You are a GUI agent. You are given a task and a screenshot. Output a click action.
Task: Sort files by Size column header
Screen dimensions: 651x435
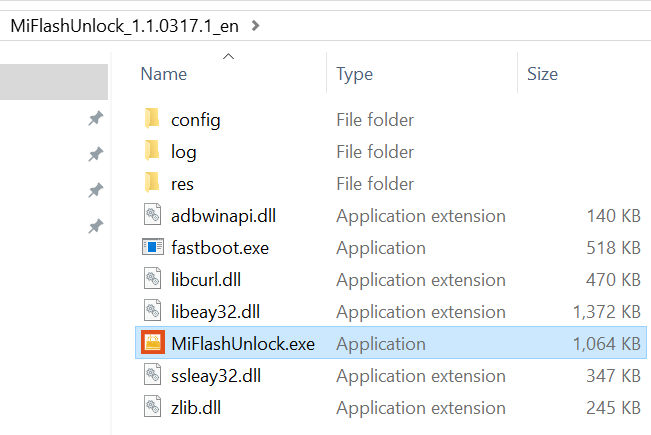click(542, 74)
